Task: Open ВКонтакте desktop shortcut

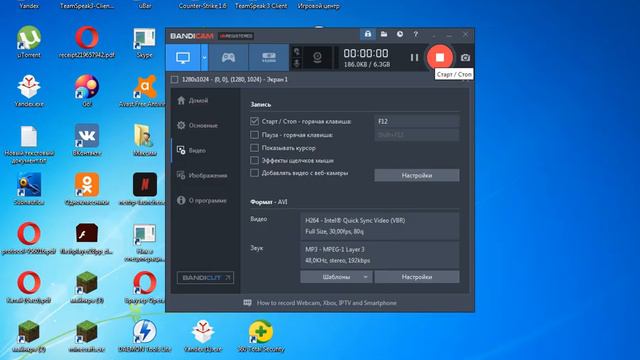Action: (87, 140)
